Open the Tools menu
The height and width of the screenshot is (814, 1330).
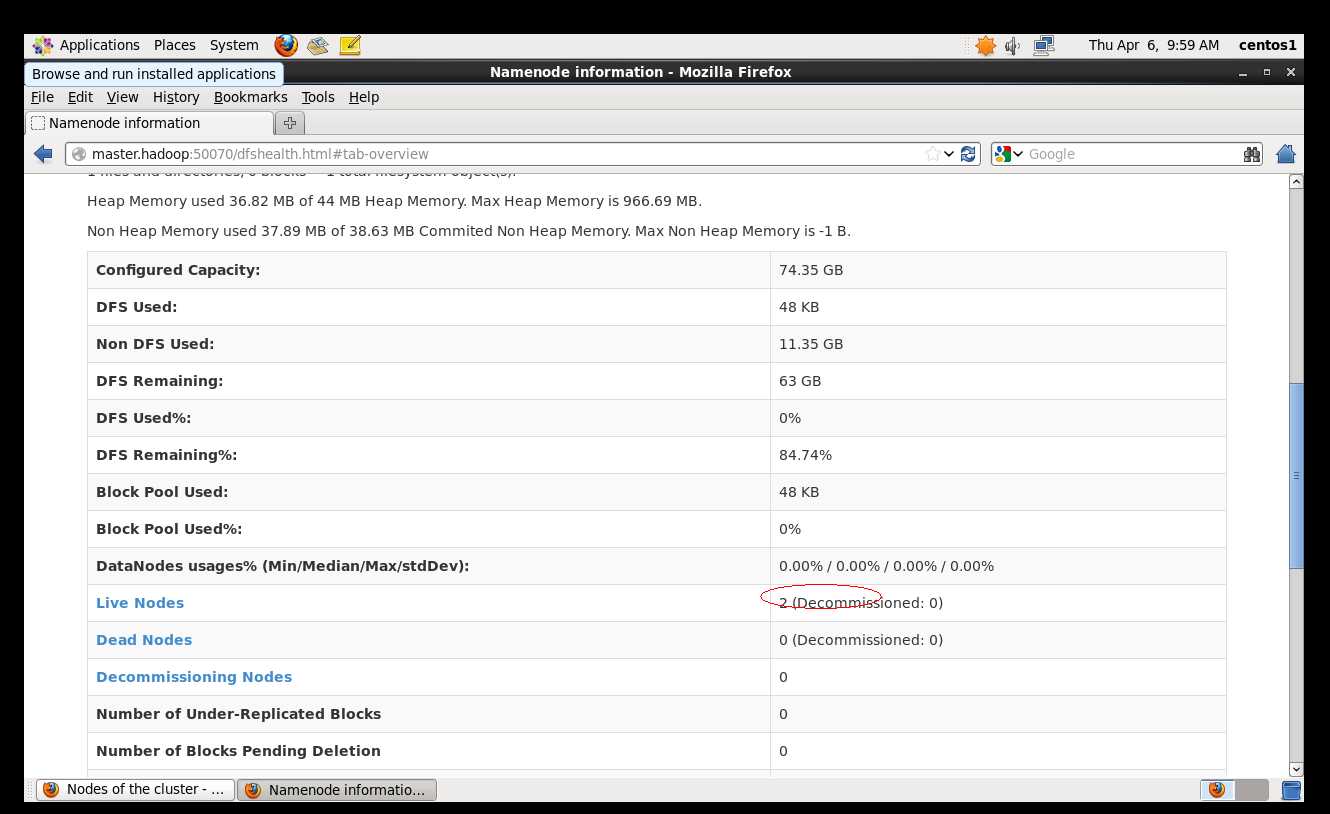[318, 97]
